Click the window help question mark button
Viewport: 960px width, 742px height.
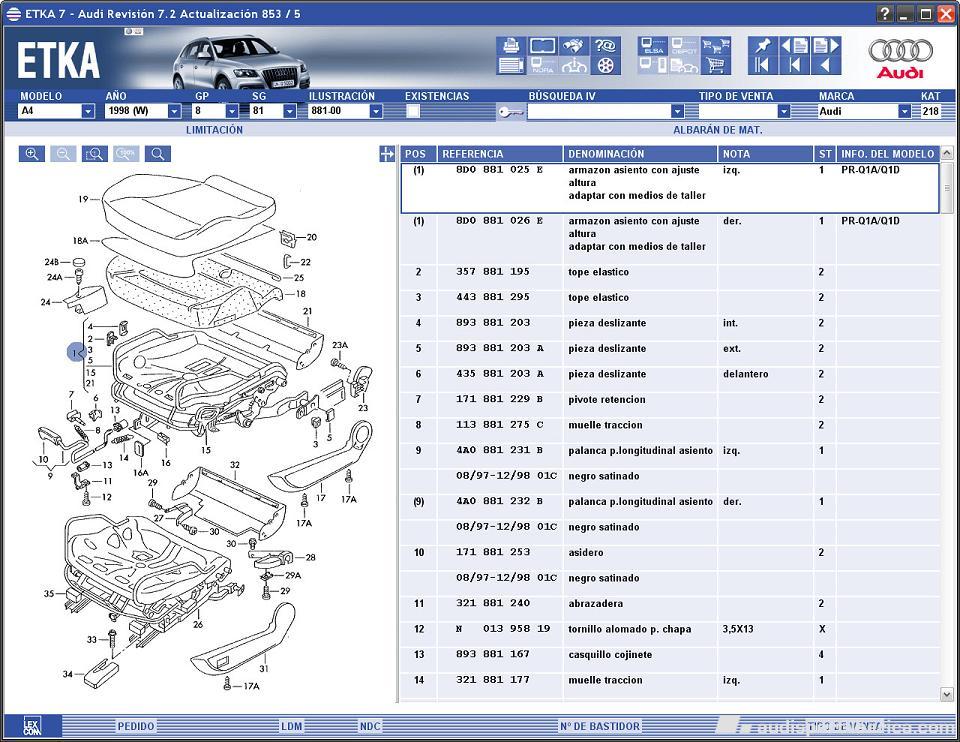point(885,13)
